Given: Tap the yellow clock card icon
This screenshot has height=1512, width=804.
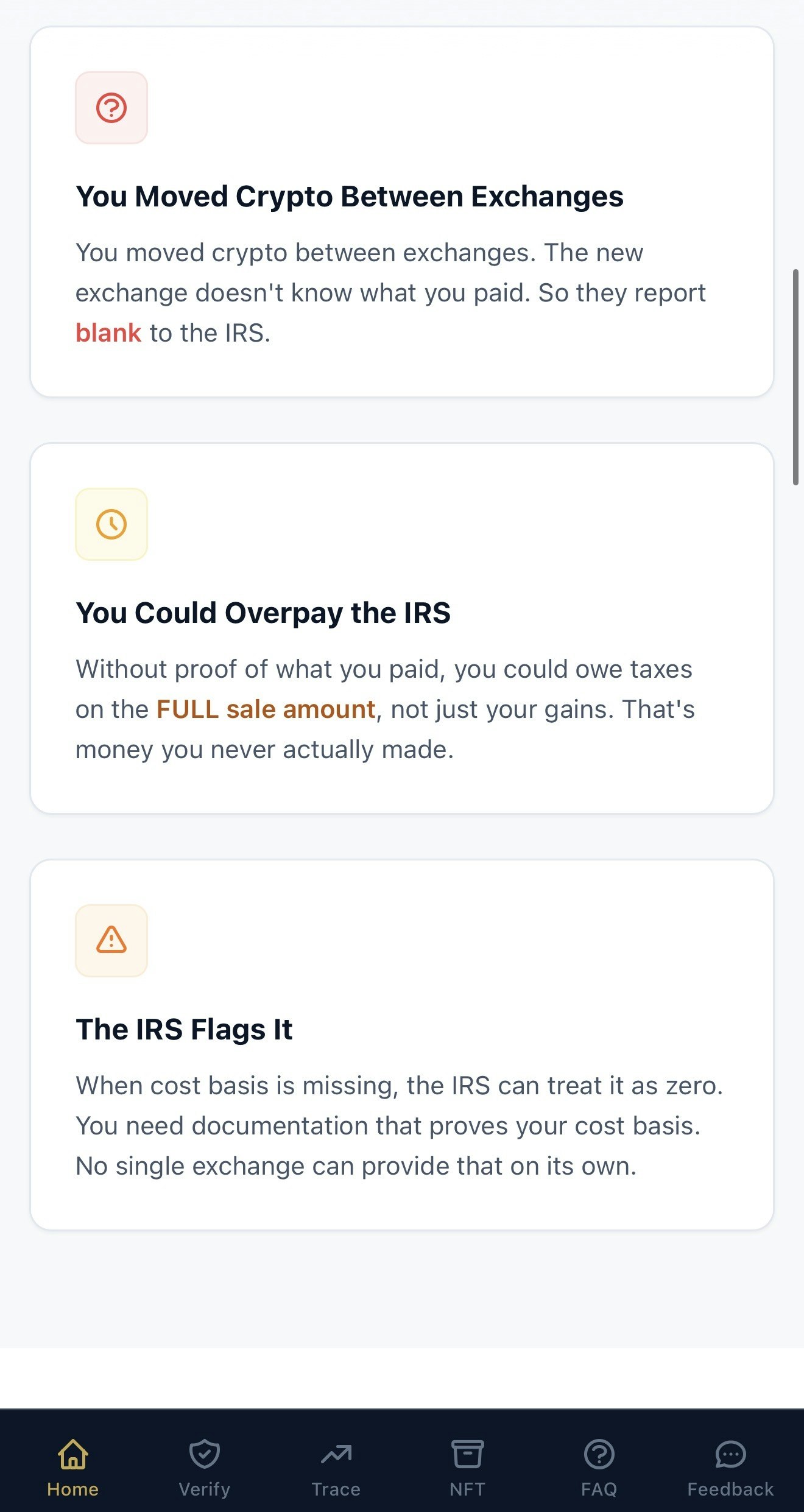Looking at the screenshot, I should (111, 524).
